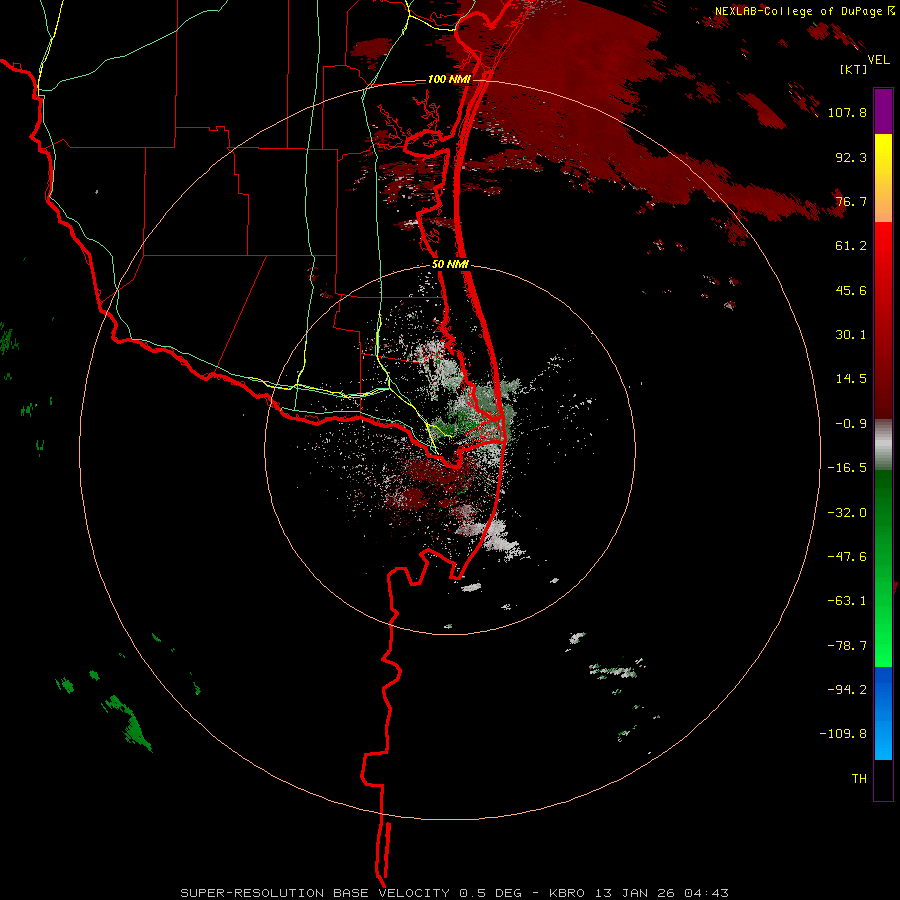
Task: Select the 30.1 scale value
Action: (851, 335)
